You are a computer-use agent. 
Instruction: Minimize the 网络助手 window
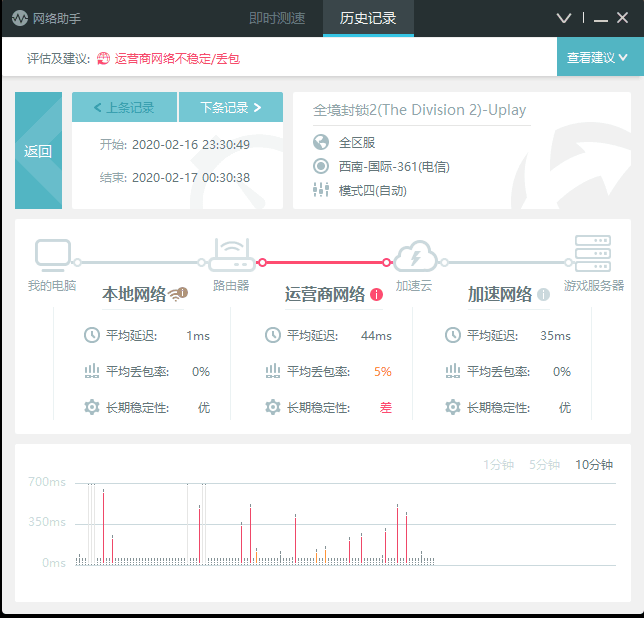(600, 20)
